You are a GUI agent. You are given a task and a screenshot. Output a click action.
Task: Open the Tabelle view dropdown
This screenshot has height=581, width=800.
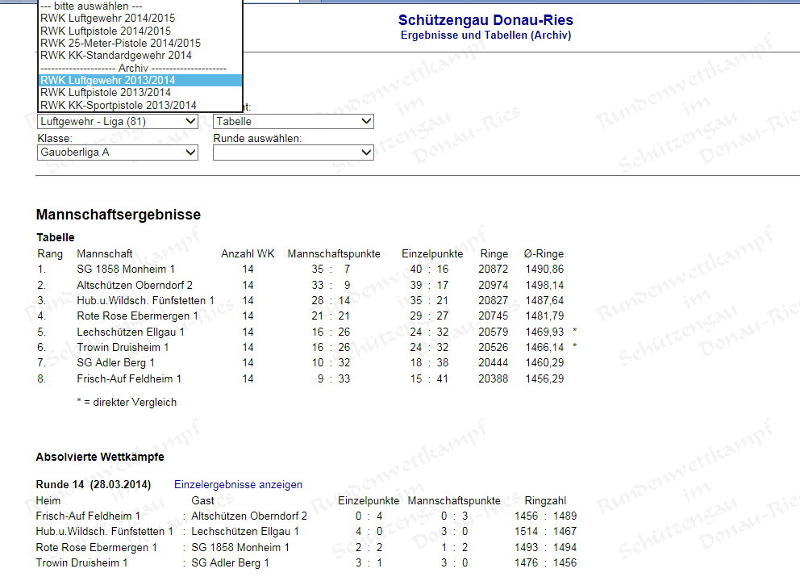tap(293, 121)
